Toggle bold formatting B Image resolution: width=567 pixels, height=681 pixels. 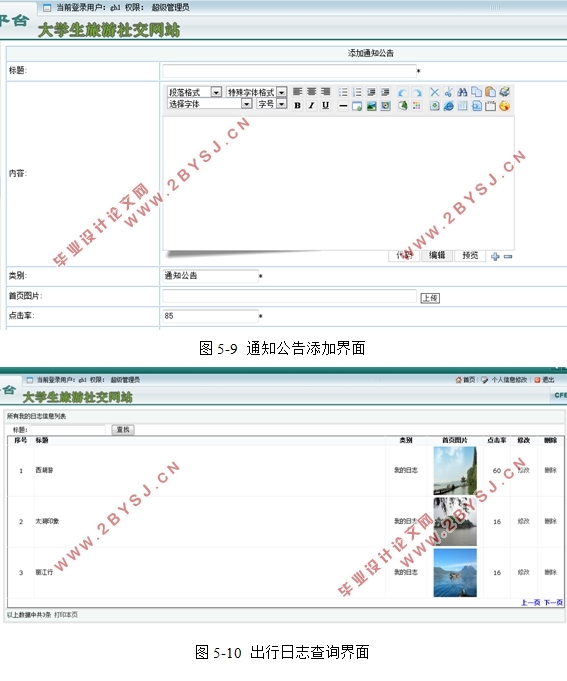297,106
